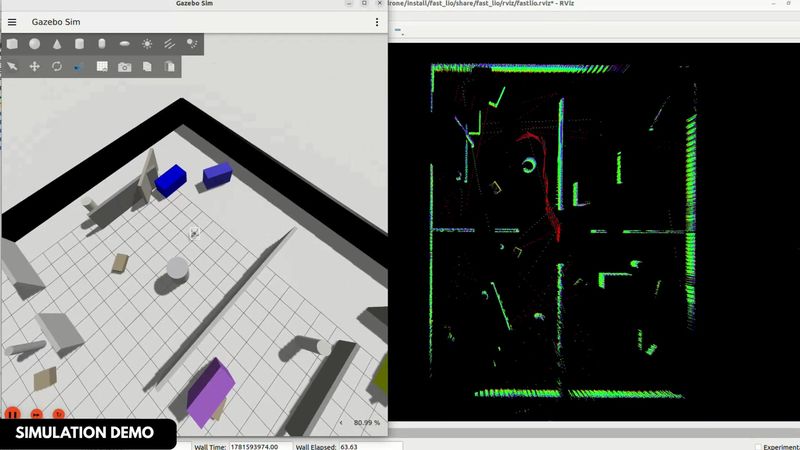The image size is (800, 450).
Task: Select the purple box model in scene
Action: pos(211,392)
